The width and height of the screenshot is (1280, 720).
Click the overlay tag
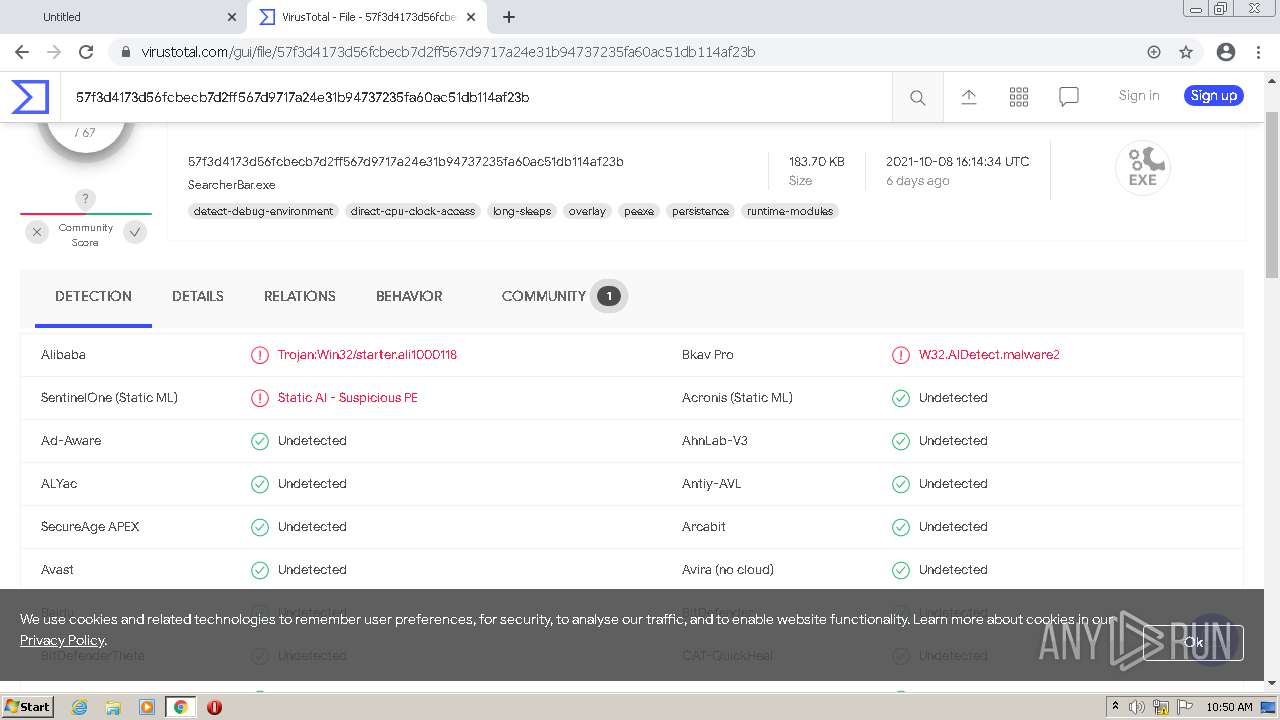point(587,211)
